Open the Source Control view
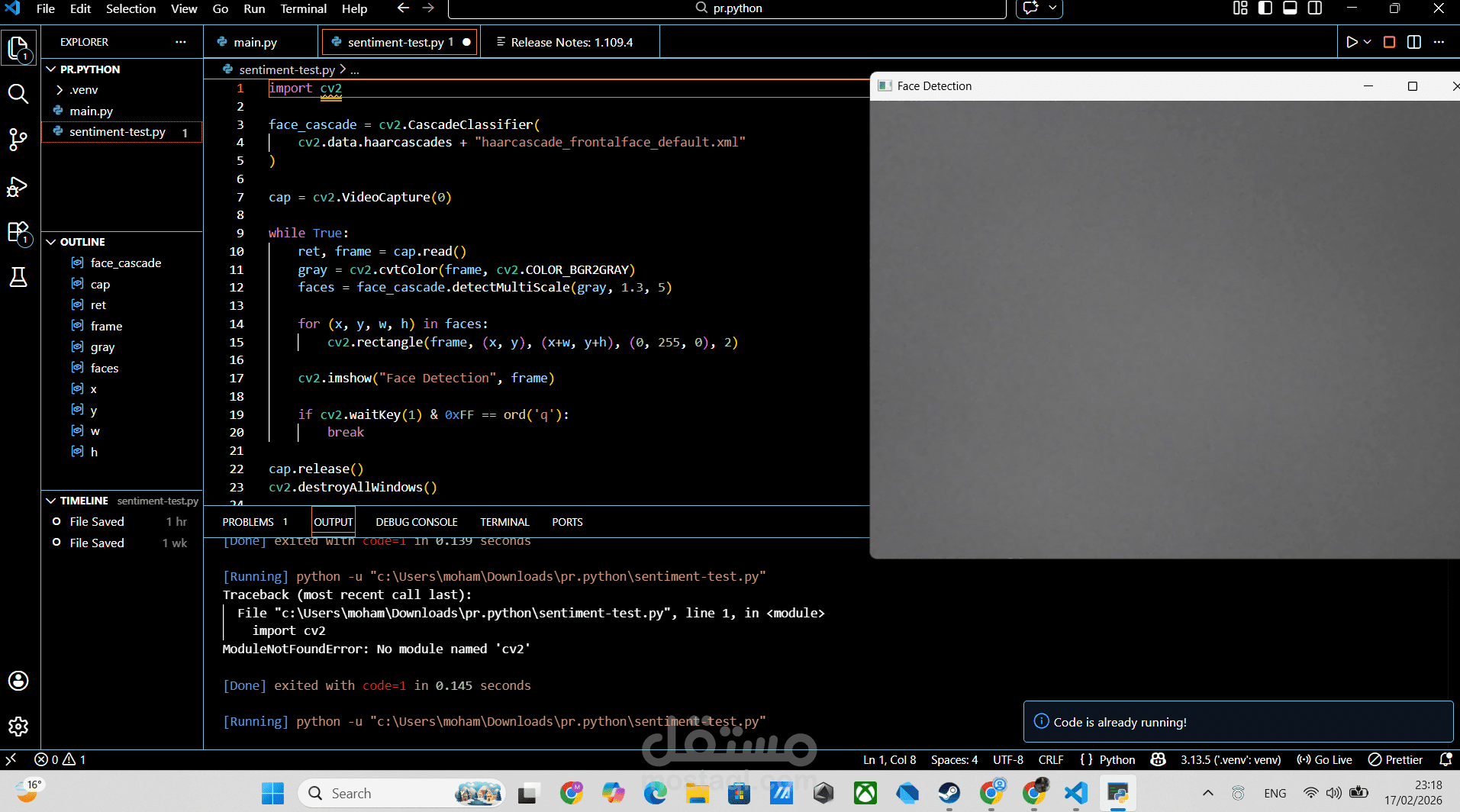The image size is (1460, 812). 18,140
